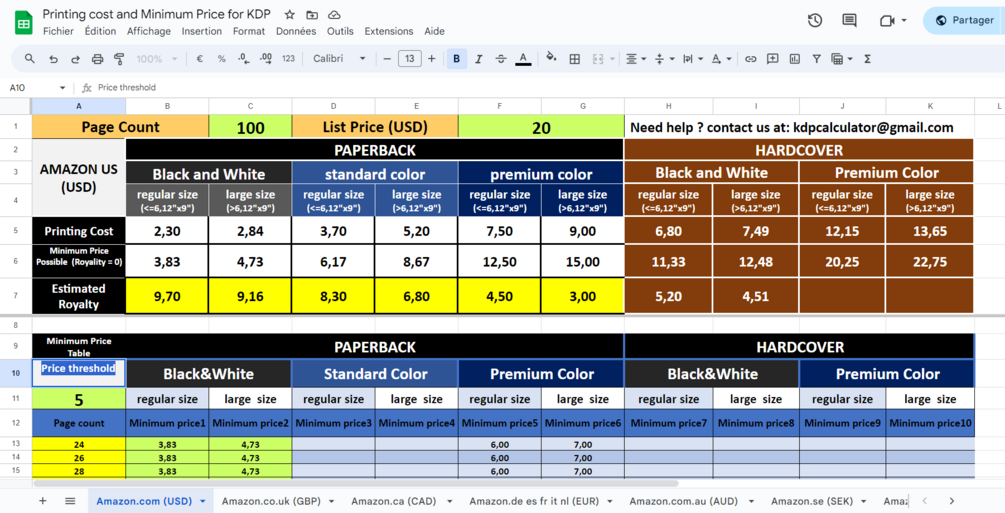The height and width of the screenshot is (513, 1005).
Task: Open the name box A10 dropdown
Action: [x=62, y=88]
